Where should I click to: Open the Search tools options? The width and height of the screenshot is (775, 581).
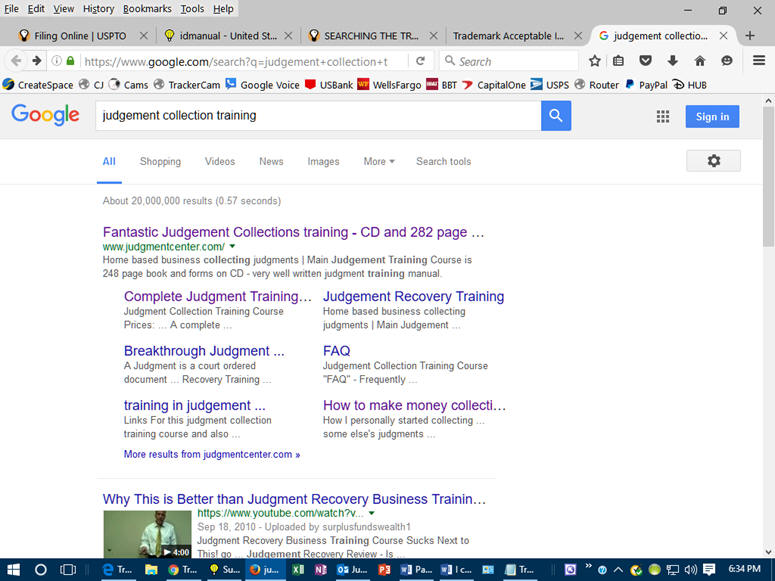(x=443, y=161)
